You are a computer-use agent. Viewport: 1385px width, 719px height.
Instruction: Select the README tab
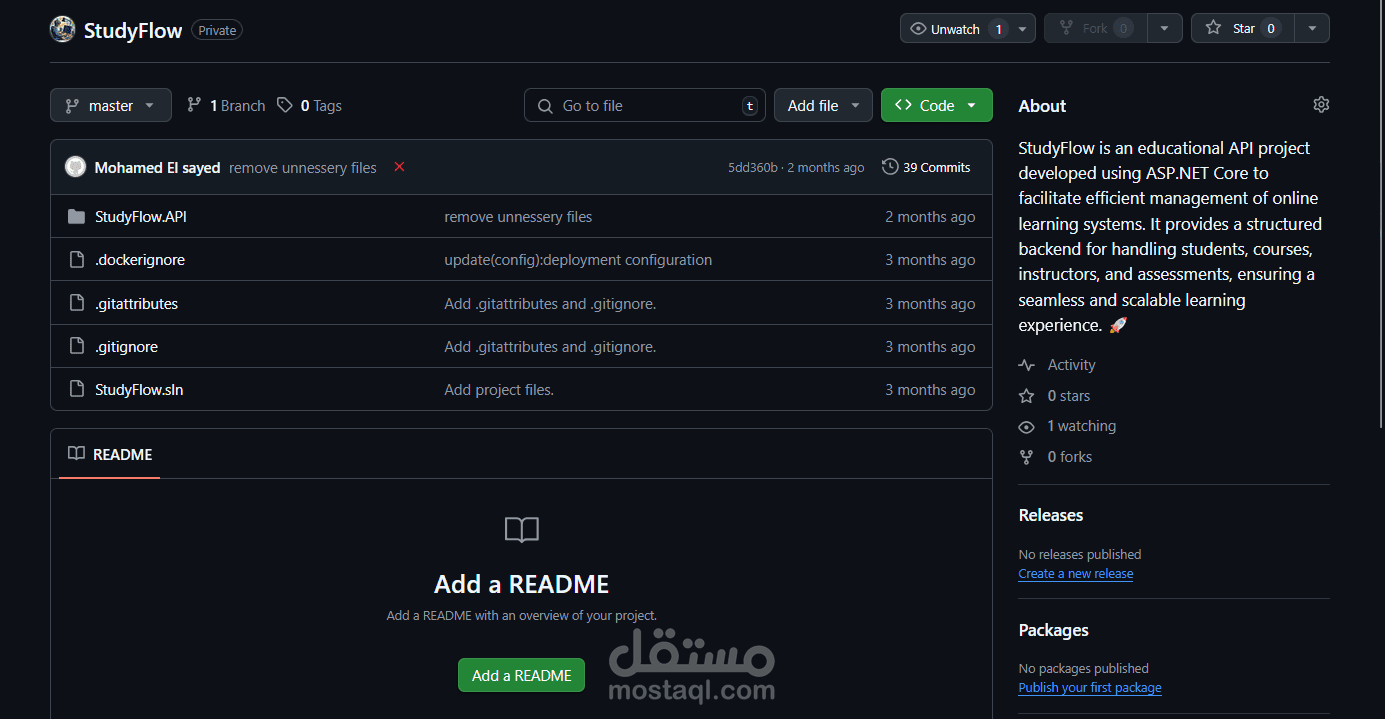110,454
